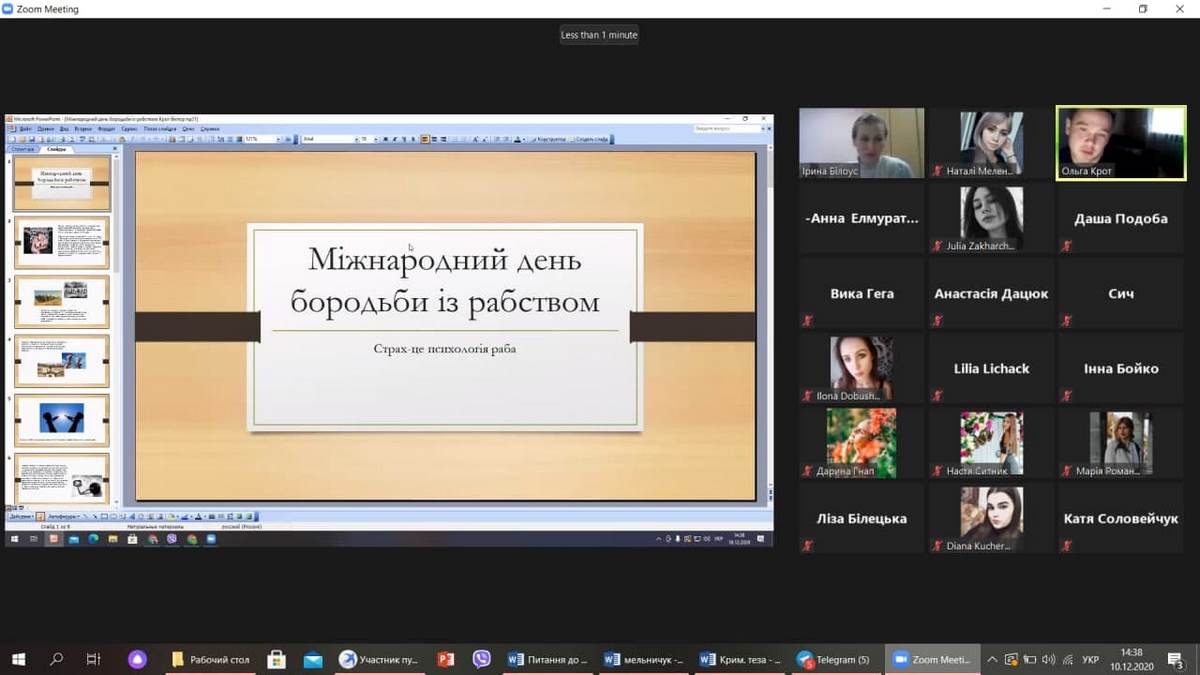Open Task View in the taskbar
This screenshot has width=1200, height=675.
93,660
